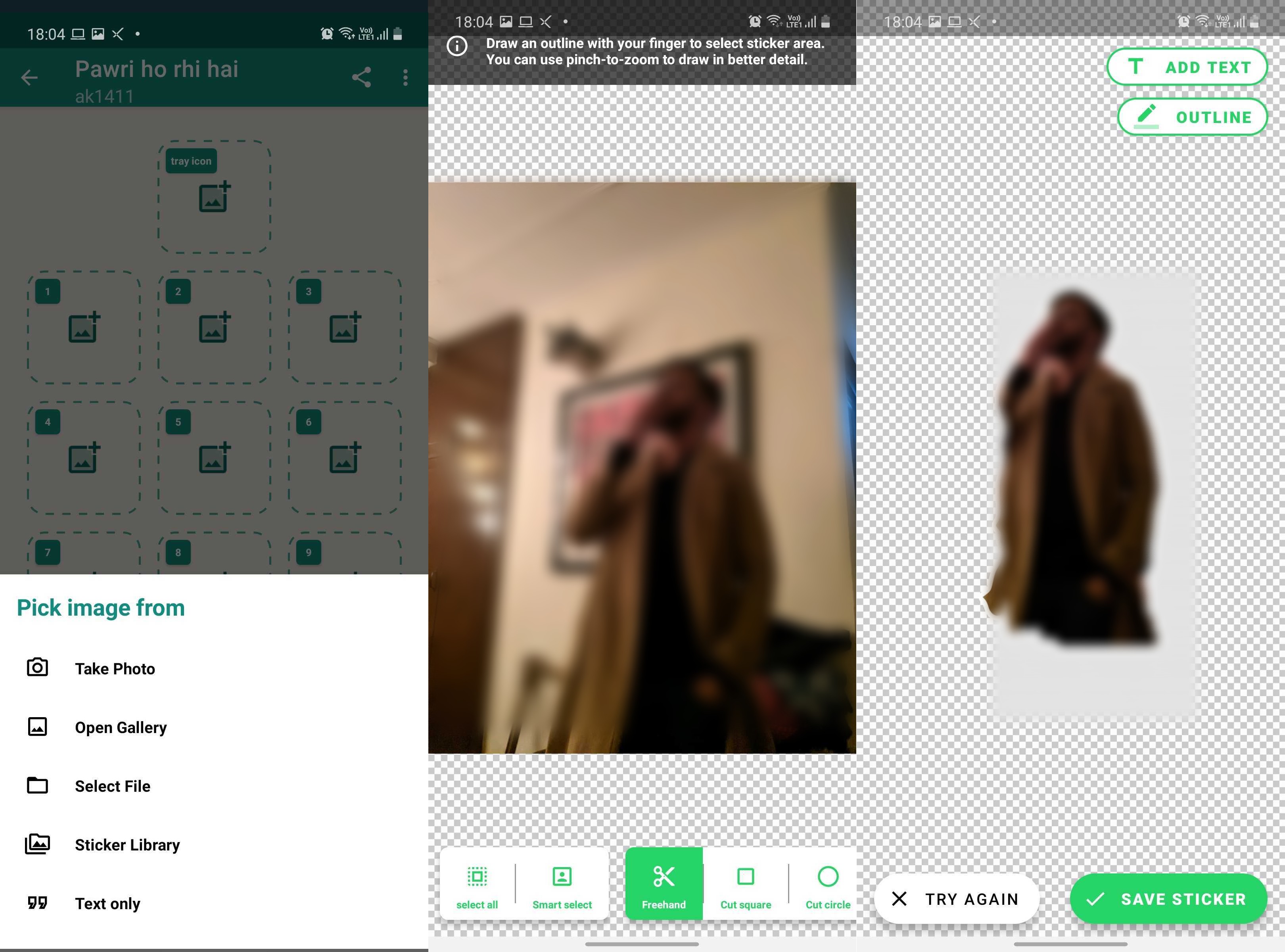Viewport: 1285px width, 952px height.
Task: Select the Freehand cut tool
Action: pyautogui.click(x=664, y=883)
